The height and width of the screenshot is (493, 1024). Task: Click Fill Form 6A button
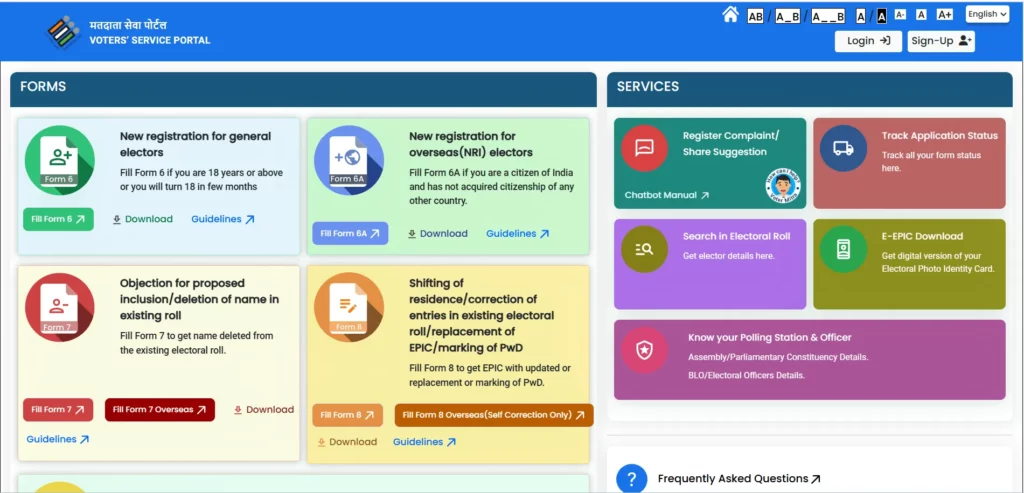[350, 233]
